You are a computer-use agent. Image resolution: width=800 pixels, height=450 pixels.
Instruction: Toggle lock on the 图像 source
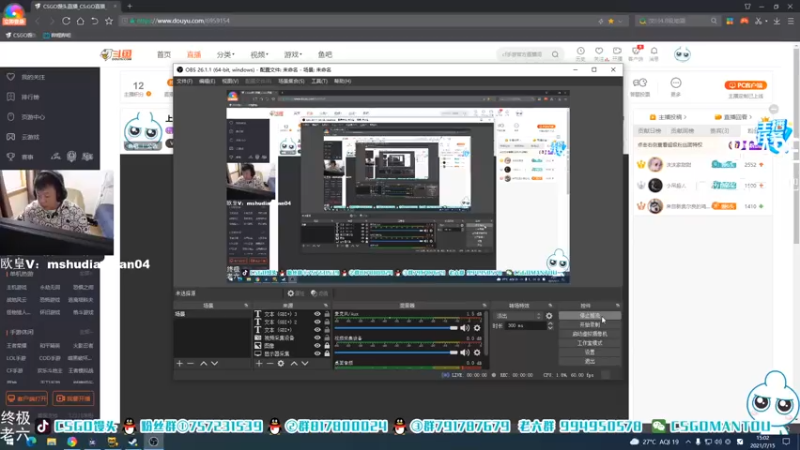coord(327,345)
